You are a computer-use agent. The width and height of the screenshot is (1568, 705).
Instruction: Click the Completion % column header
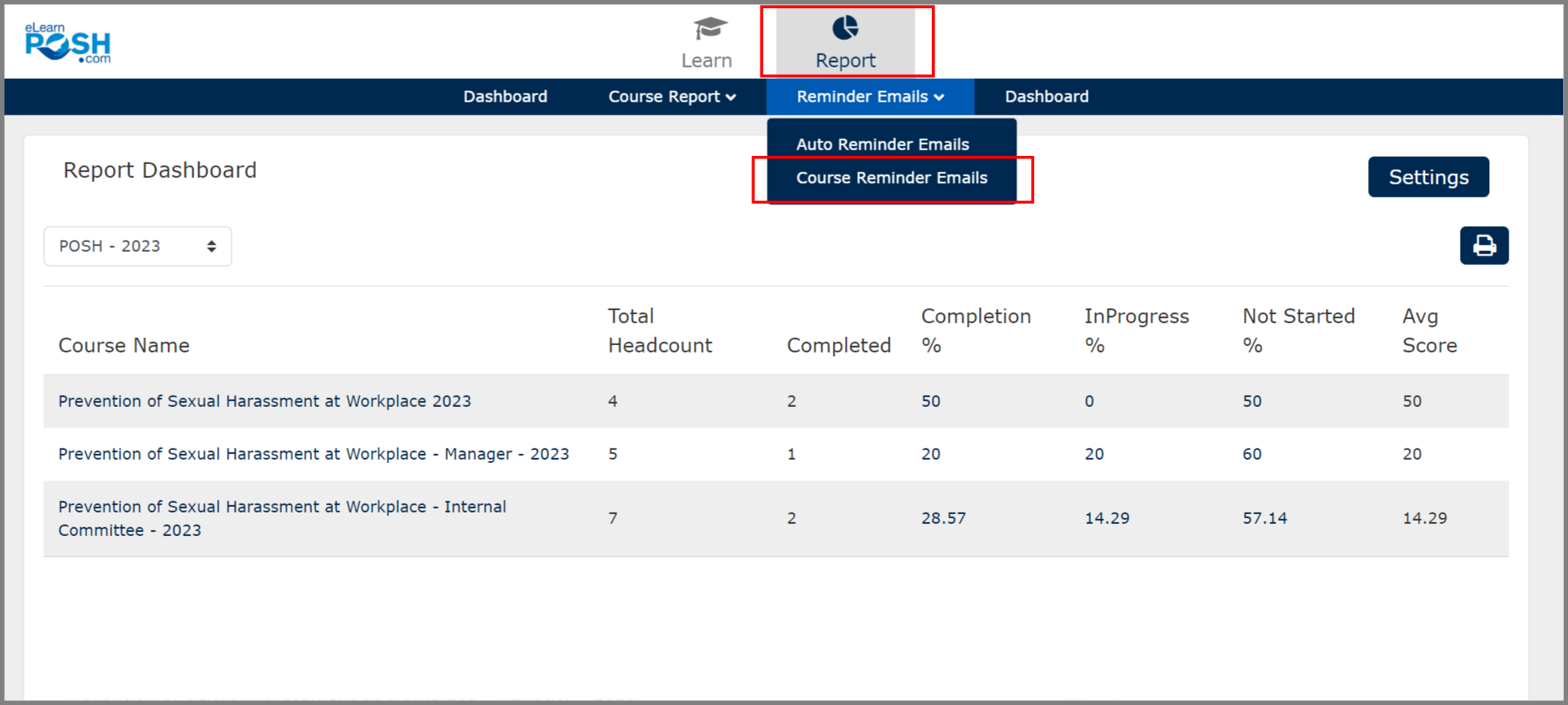(975, 331)
